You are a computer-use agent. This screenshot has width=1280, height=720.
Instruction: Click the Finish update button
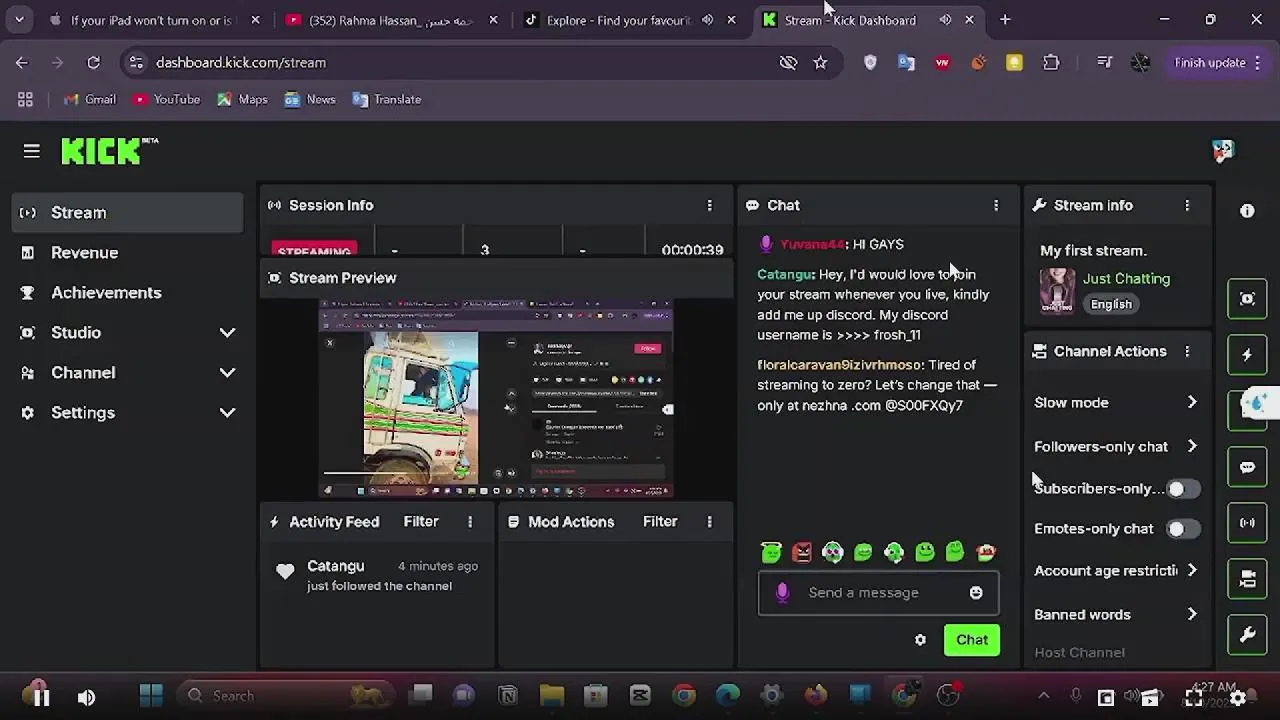[x=1217, y=62]
